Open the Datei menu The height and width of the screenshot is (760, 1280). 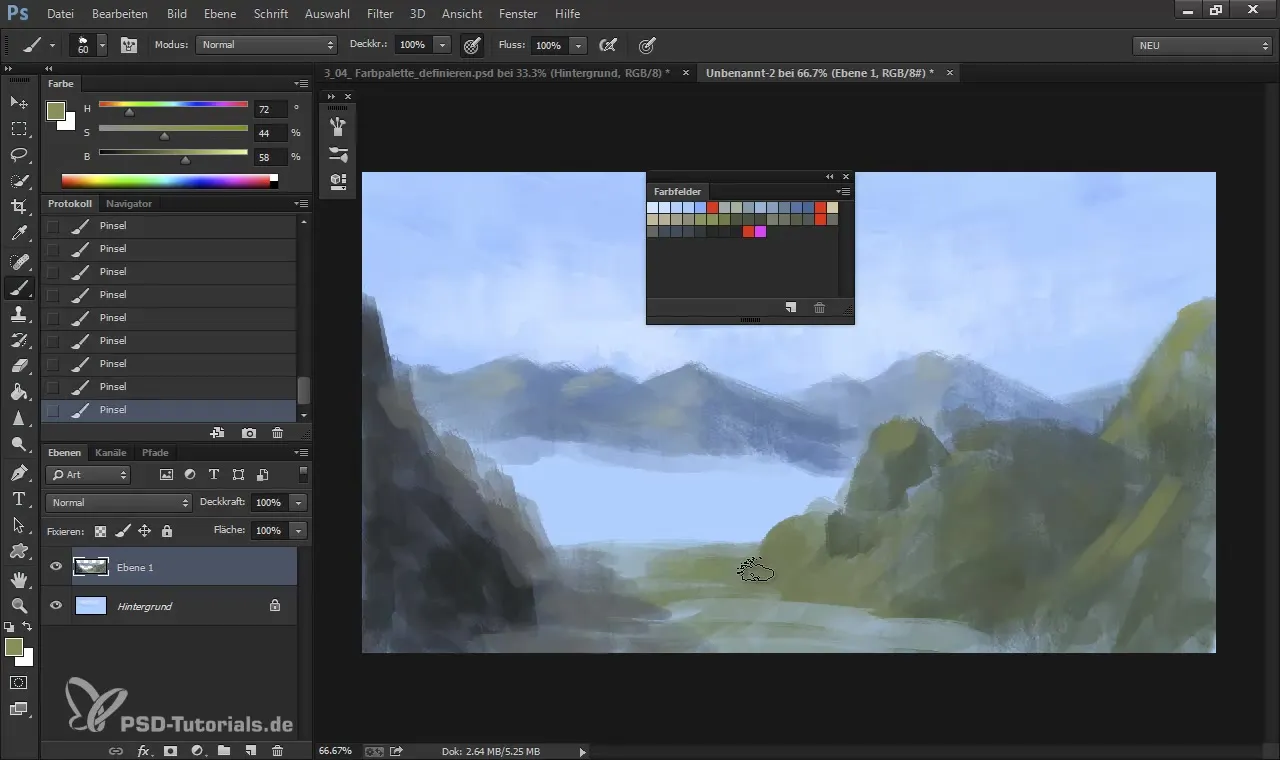click(60, 14)
